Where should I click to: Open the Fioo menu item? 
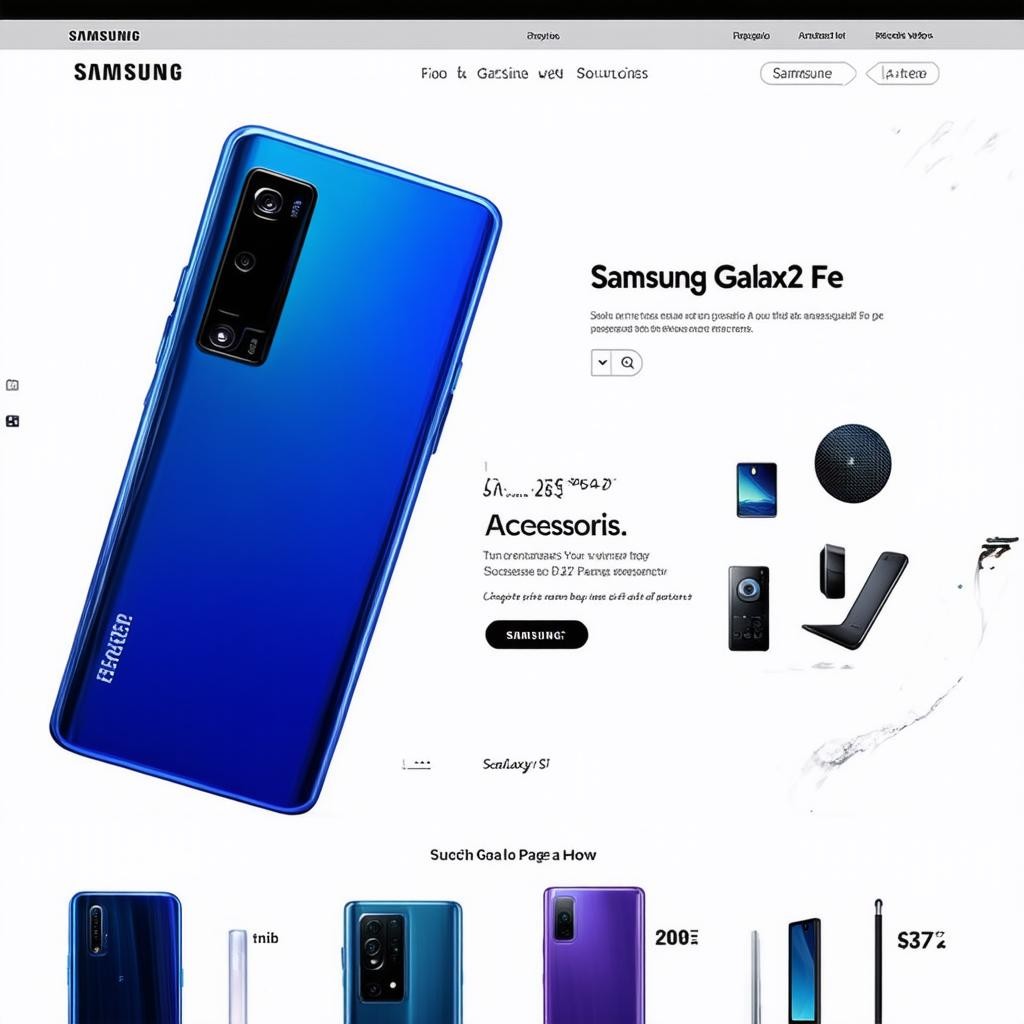coord(434,73)
